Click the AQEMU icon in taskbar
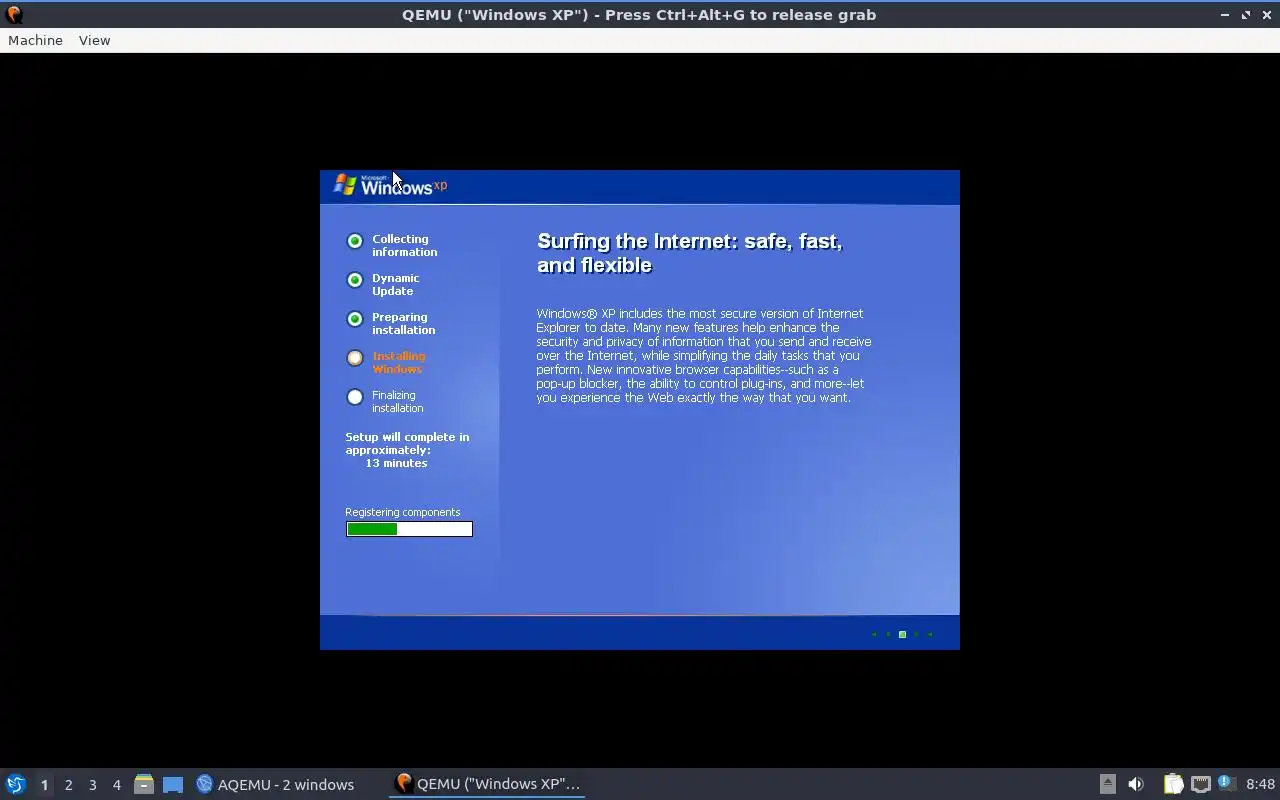The image size is (1280, 800). point(205,784)
